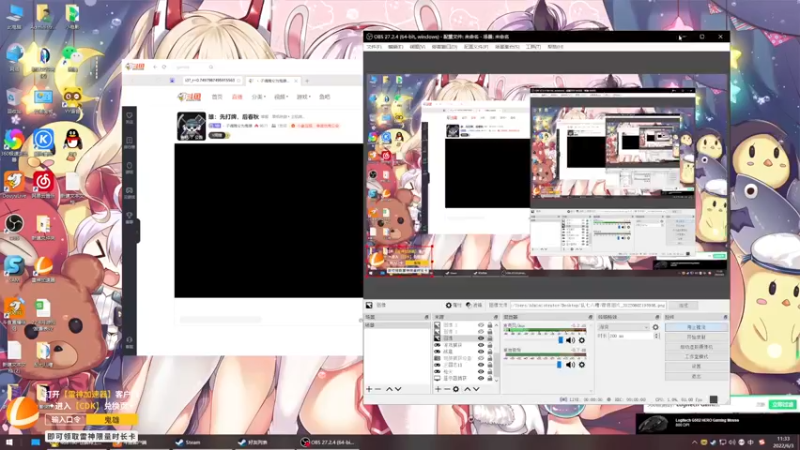The height and width of the screenshot is (450, 800).
Task: Click the streamer skull avatar thumbnail
Action: (191, 127)
